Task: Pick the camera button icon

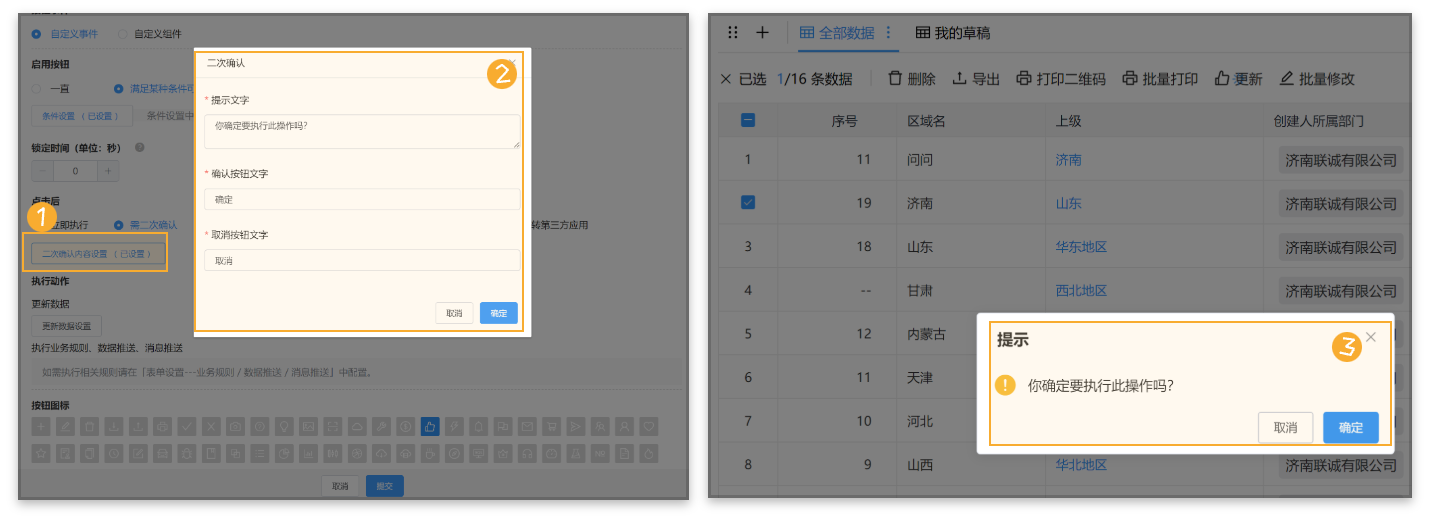Action: 235,427
